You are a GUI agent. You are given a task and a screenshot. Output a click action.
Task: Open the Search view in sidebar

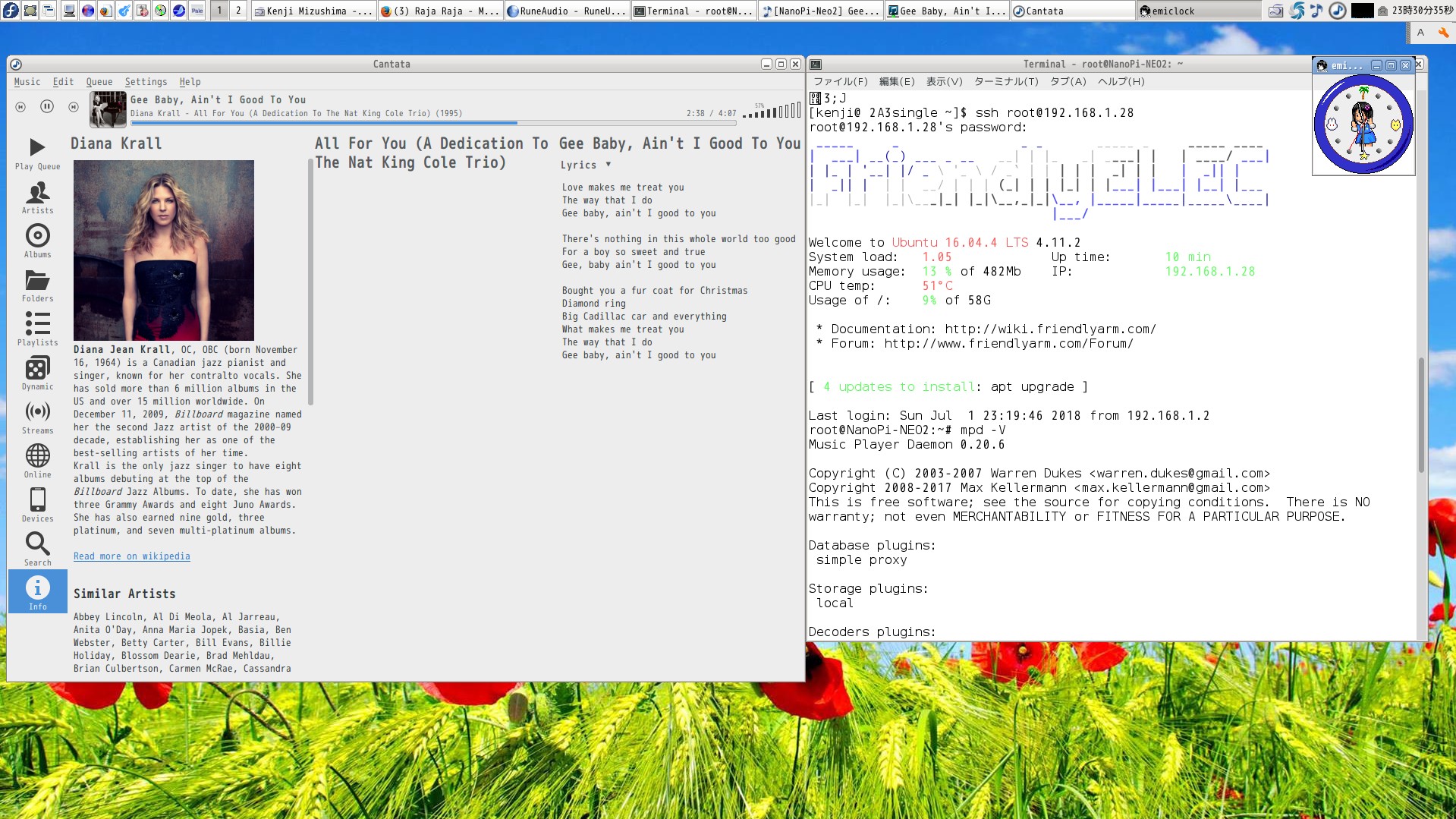point(37,550)
